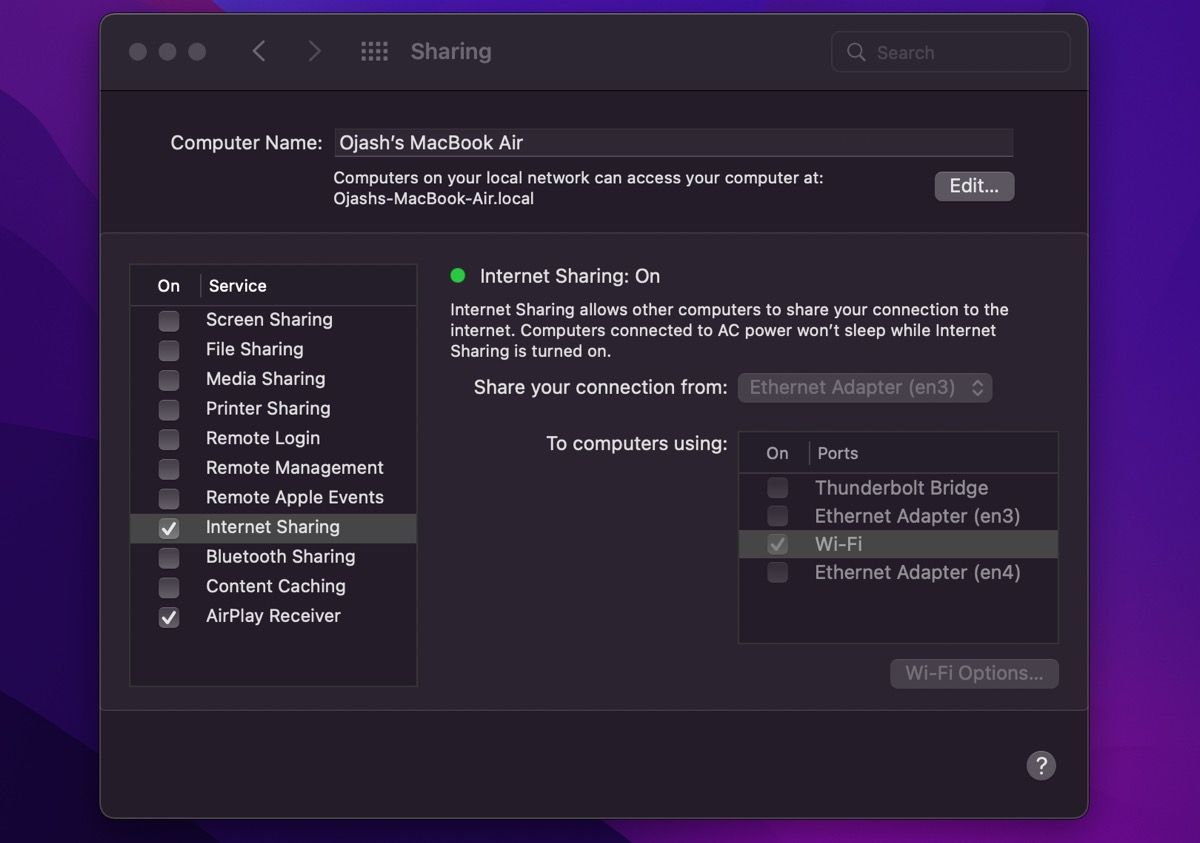
Task: Click the yellow minimize window button
Action: tap(168, 51)
